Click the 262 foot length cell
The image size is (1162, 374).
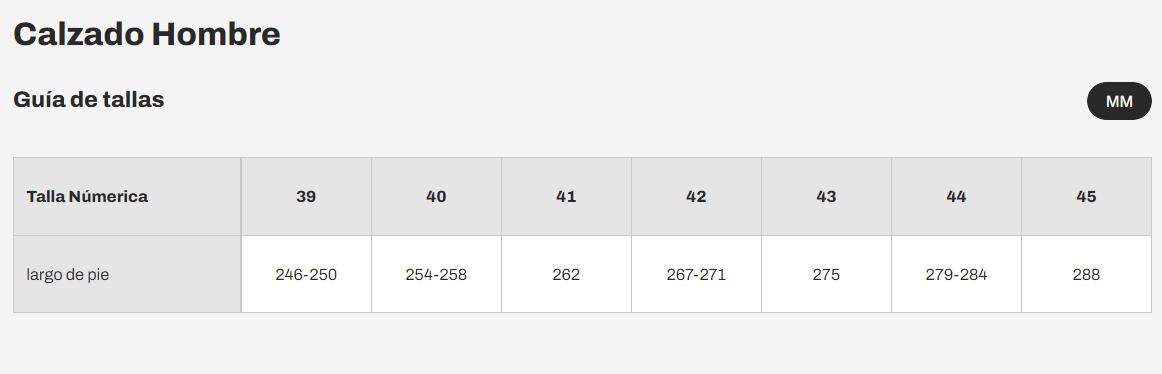(x=566, y=275)
